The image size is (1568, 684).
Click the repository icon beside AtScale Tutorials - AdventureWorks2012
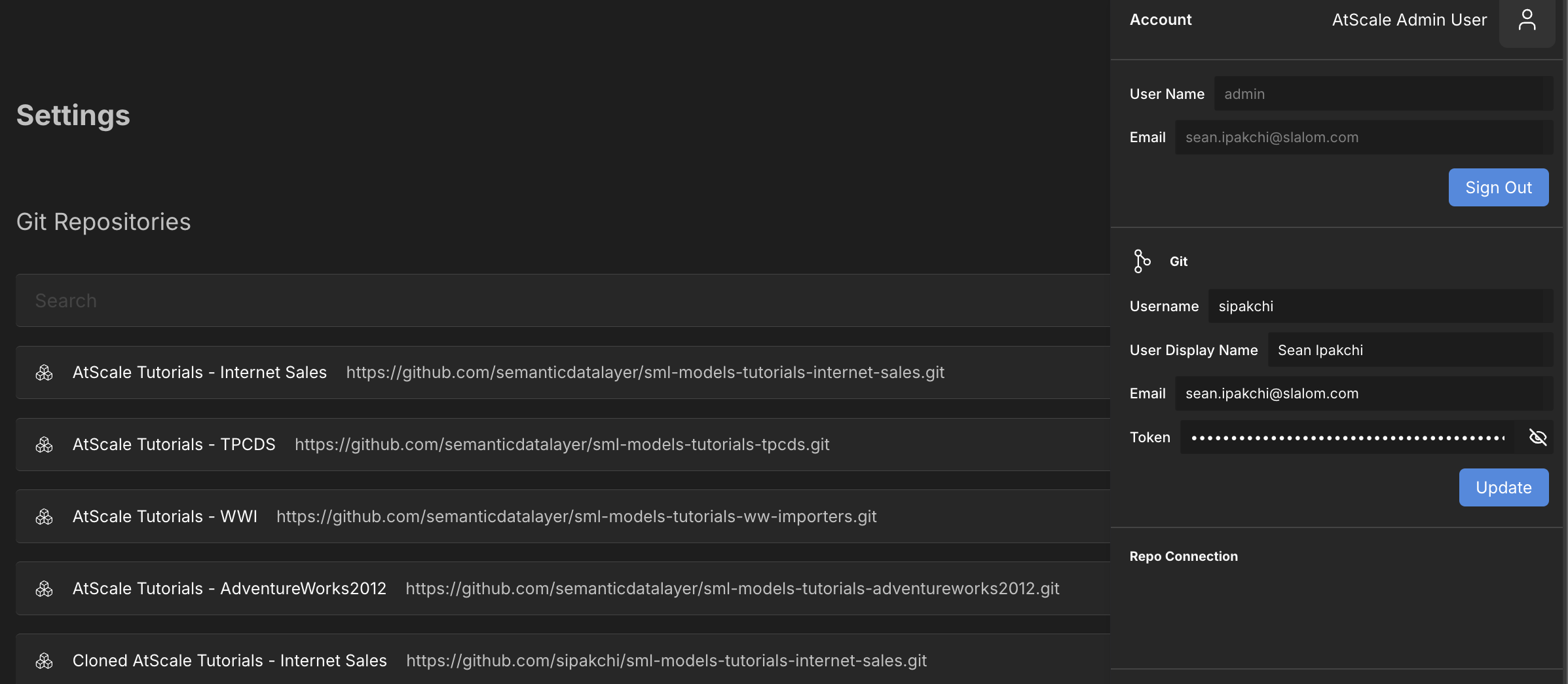pos(45,589)
